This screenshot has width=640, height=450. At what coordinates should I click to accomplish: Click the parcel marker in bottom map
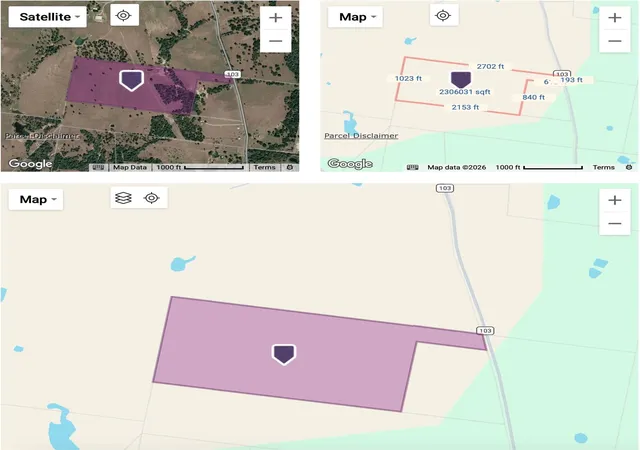click(284, 354)
